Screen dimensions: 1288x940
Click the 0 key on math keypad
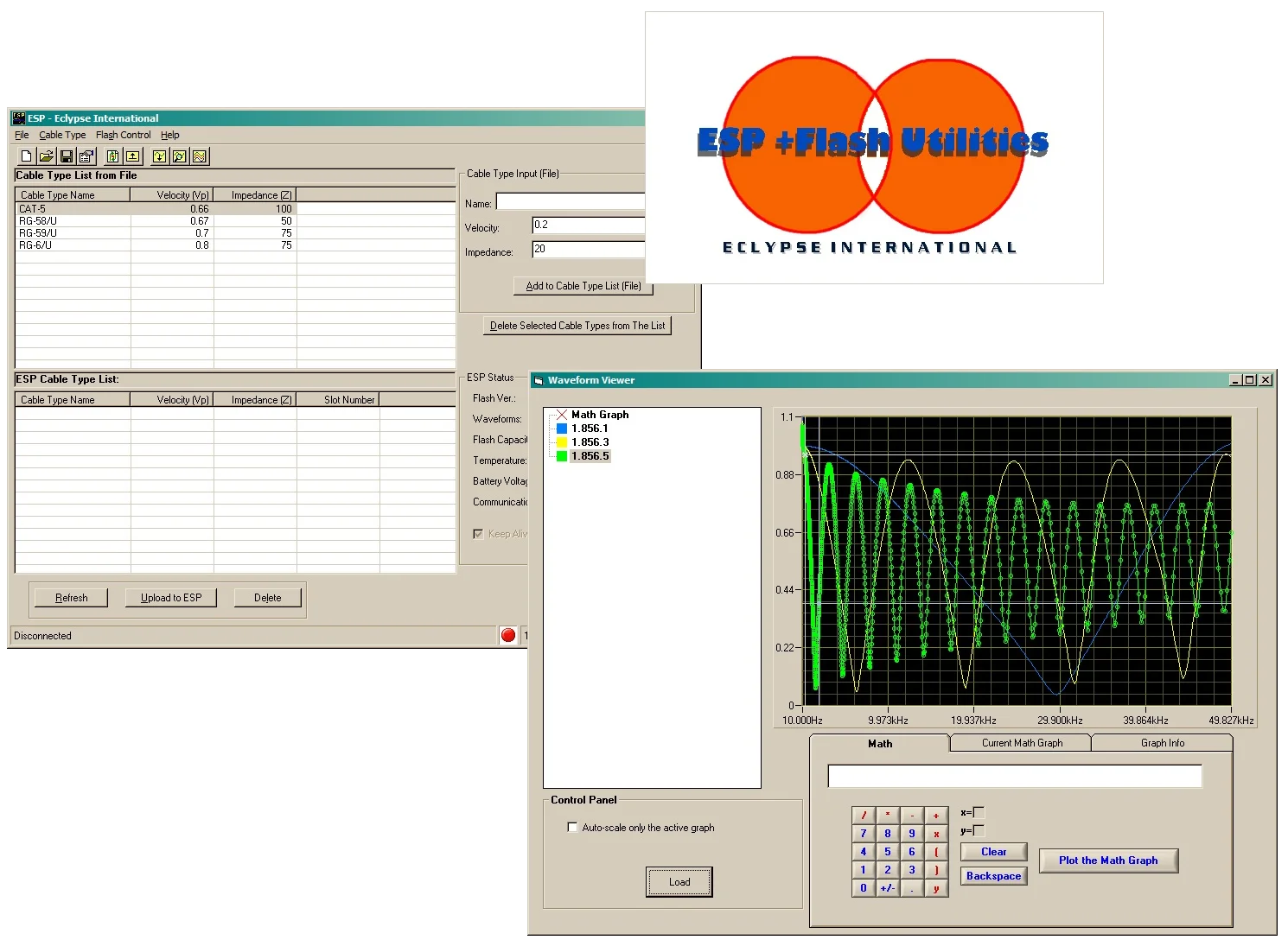863,888
